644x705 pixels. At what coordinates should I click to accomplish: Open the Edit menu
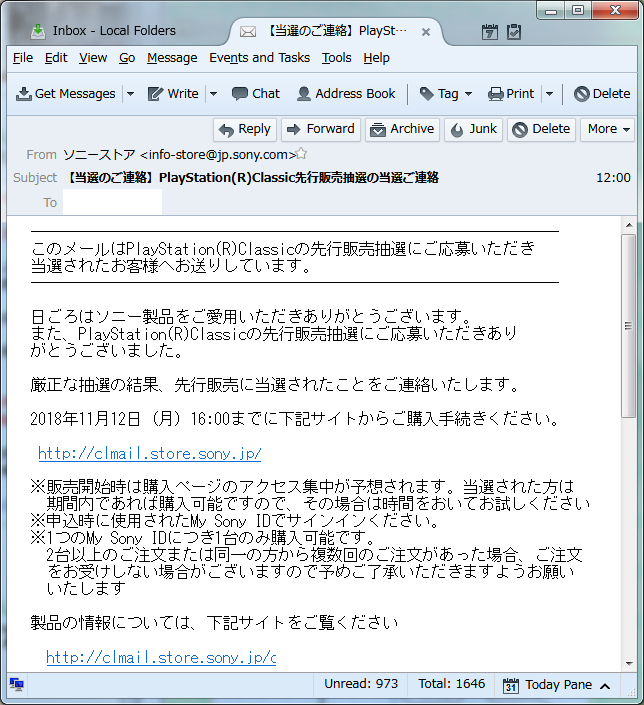tap(56, 58)
